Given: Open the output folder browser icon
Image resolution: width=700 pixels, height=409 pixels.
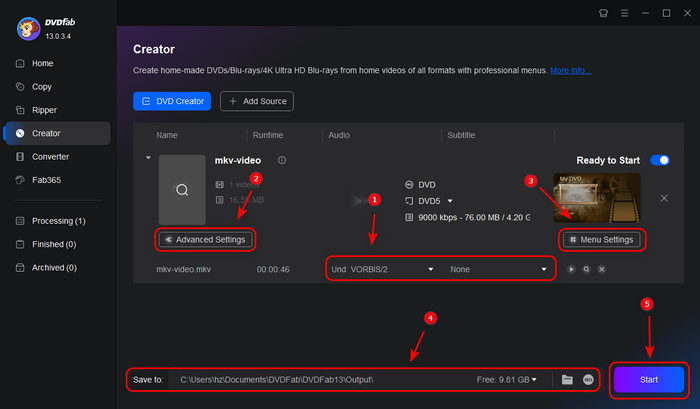Looking at the screenshot, I should tap(567, 380).
